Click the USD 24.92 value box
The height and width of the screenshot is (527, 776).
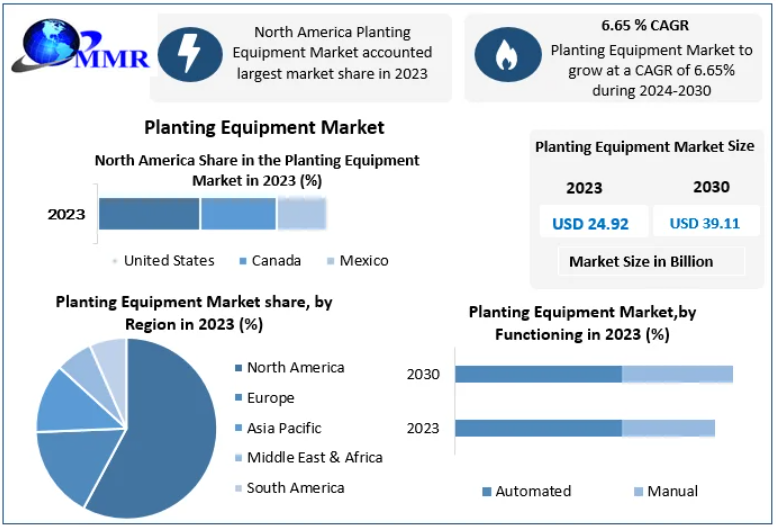point(590,223)
